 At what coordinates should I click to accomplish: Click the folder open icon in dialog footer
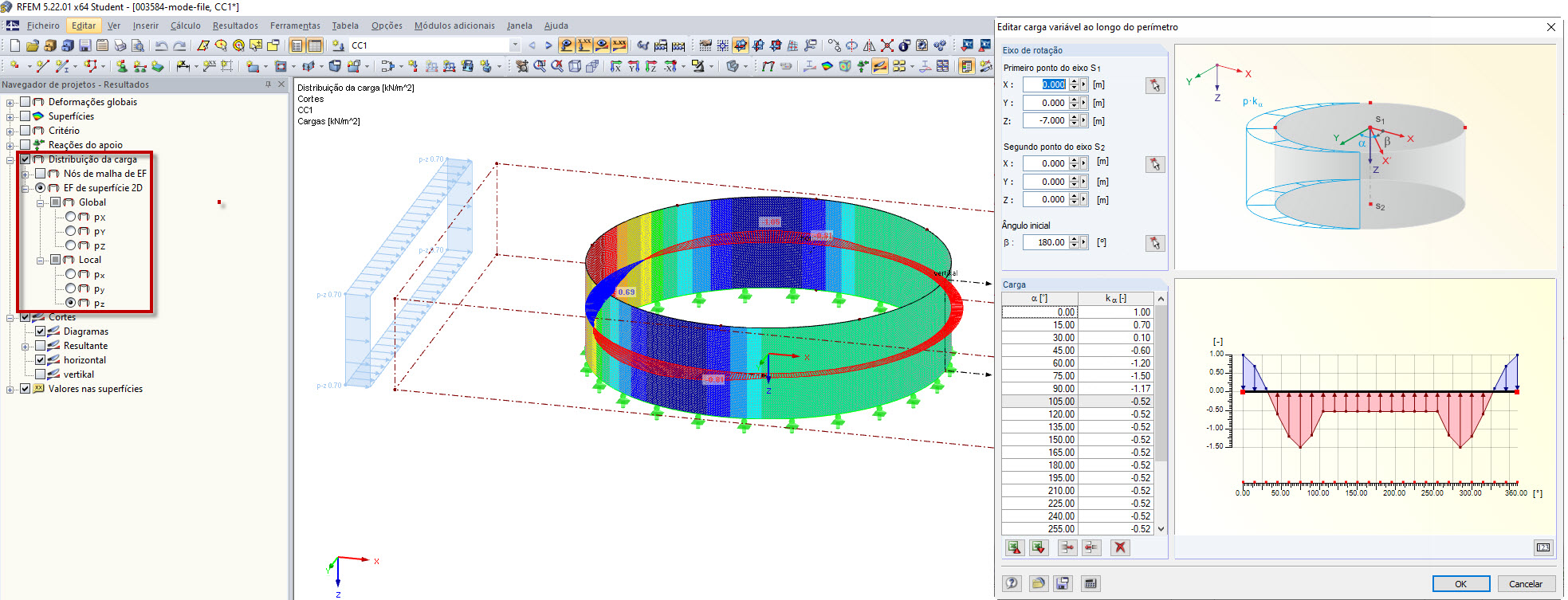pyautogui.click(x=1038, y=583)
